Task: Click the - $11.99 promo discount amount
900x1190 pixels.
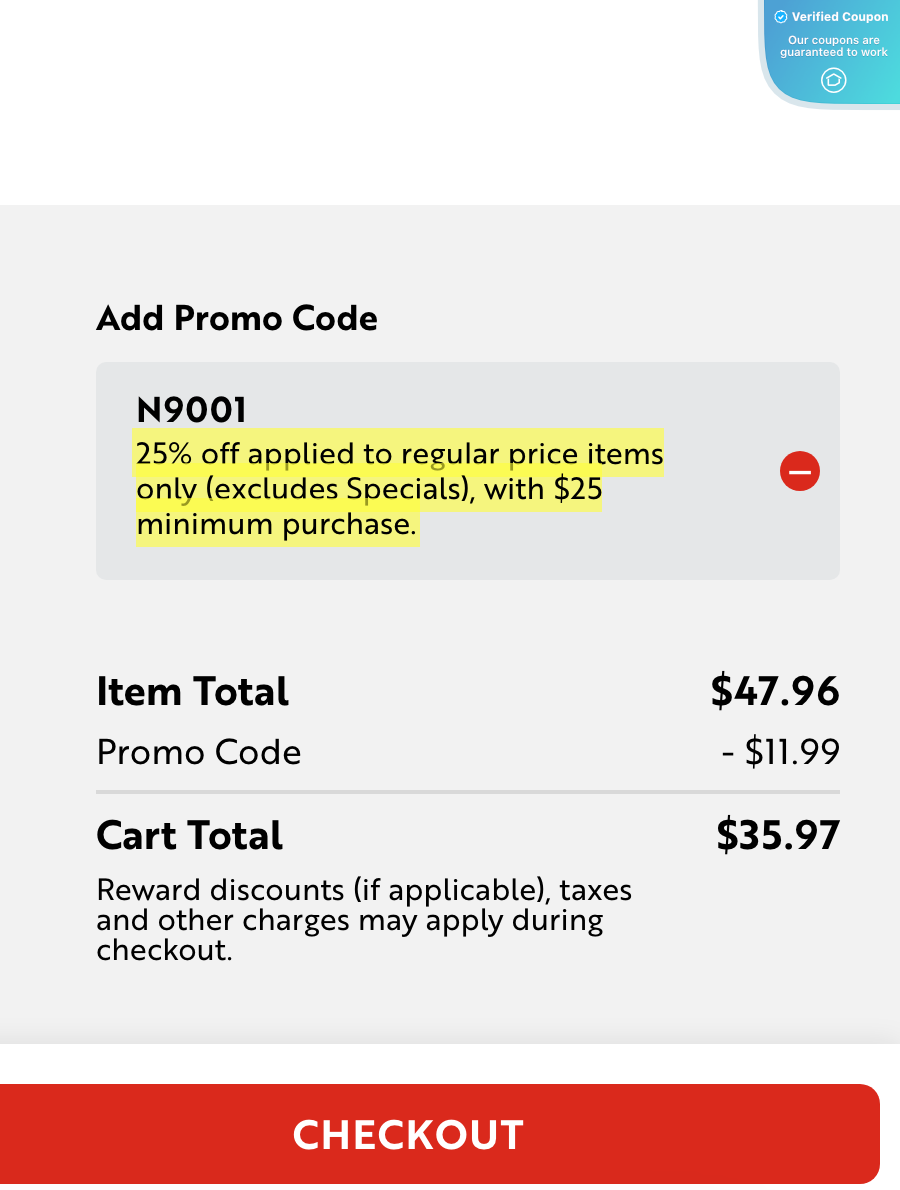Action: tap(780, 752)
